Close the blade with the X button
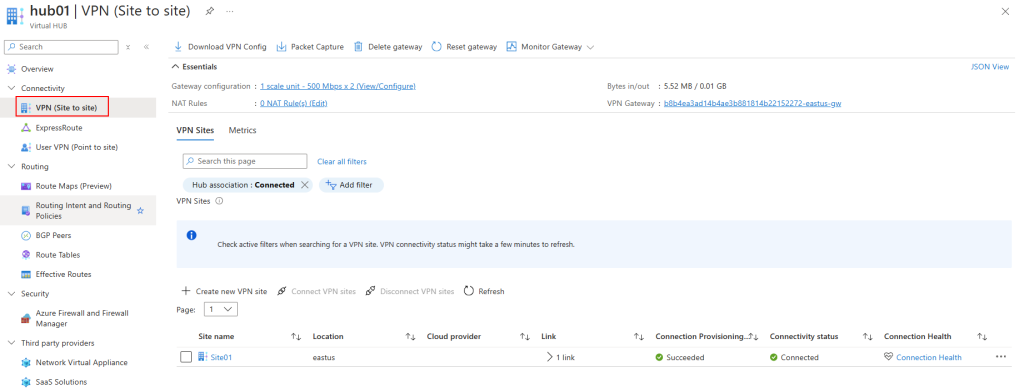This screenshot has width=1024, height=389. 1005,11
